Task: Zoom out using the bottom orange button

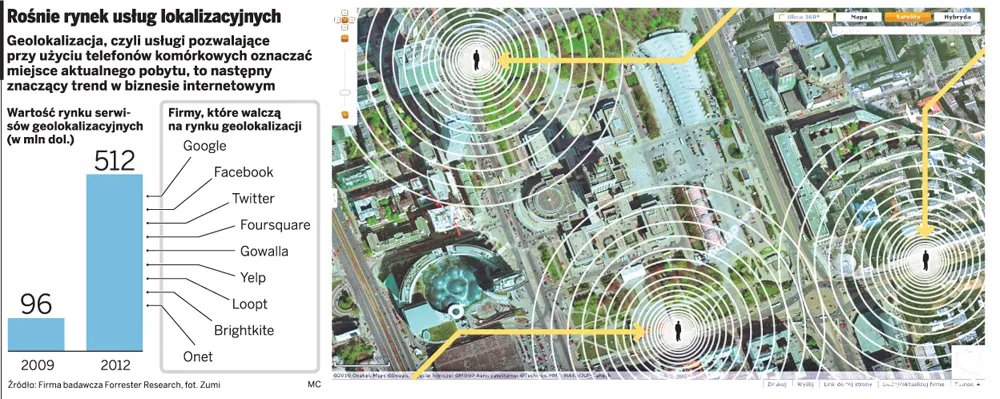Action: pyautogui.click(x=345, y=115)
